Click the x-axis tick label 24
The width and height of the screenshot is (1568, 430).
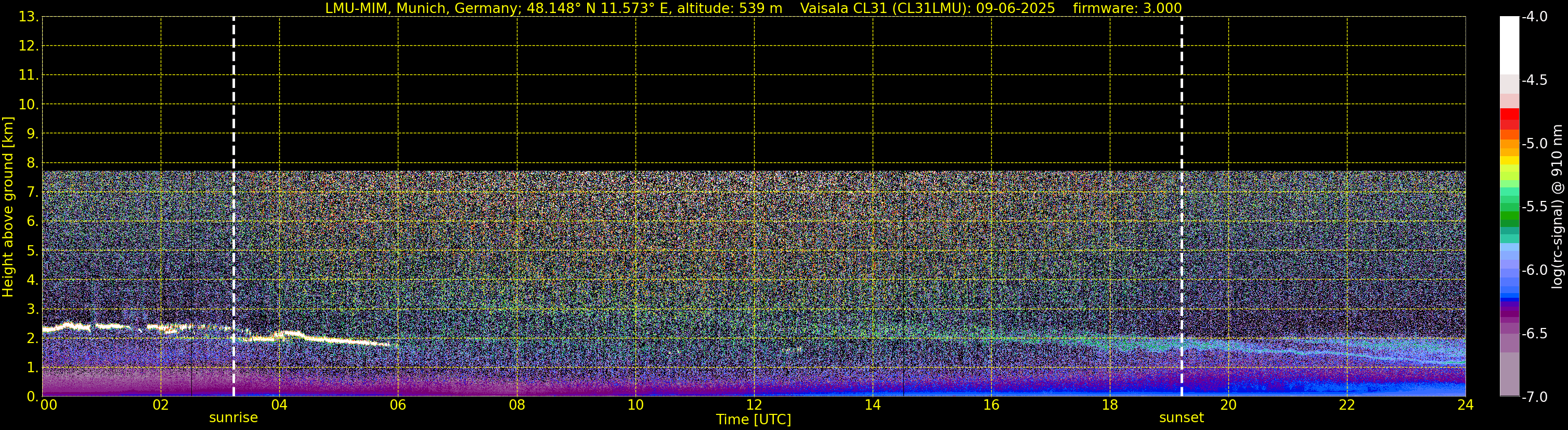tap(1466, 405)
